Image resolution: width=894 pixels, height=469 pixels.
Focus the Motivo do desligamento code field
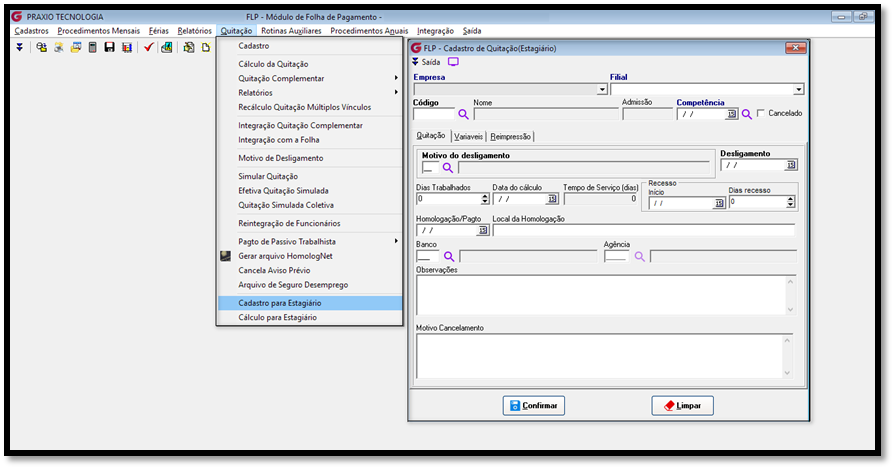click(430, 168)
